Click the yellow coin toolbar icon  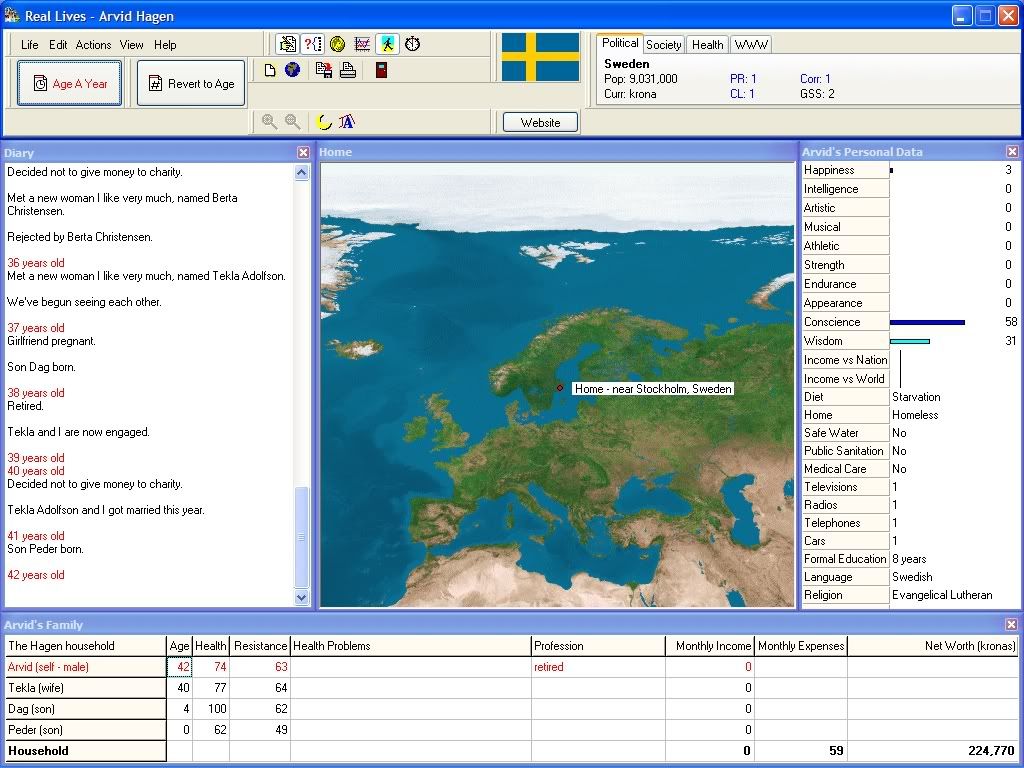point(337,44)
